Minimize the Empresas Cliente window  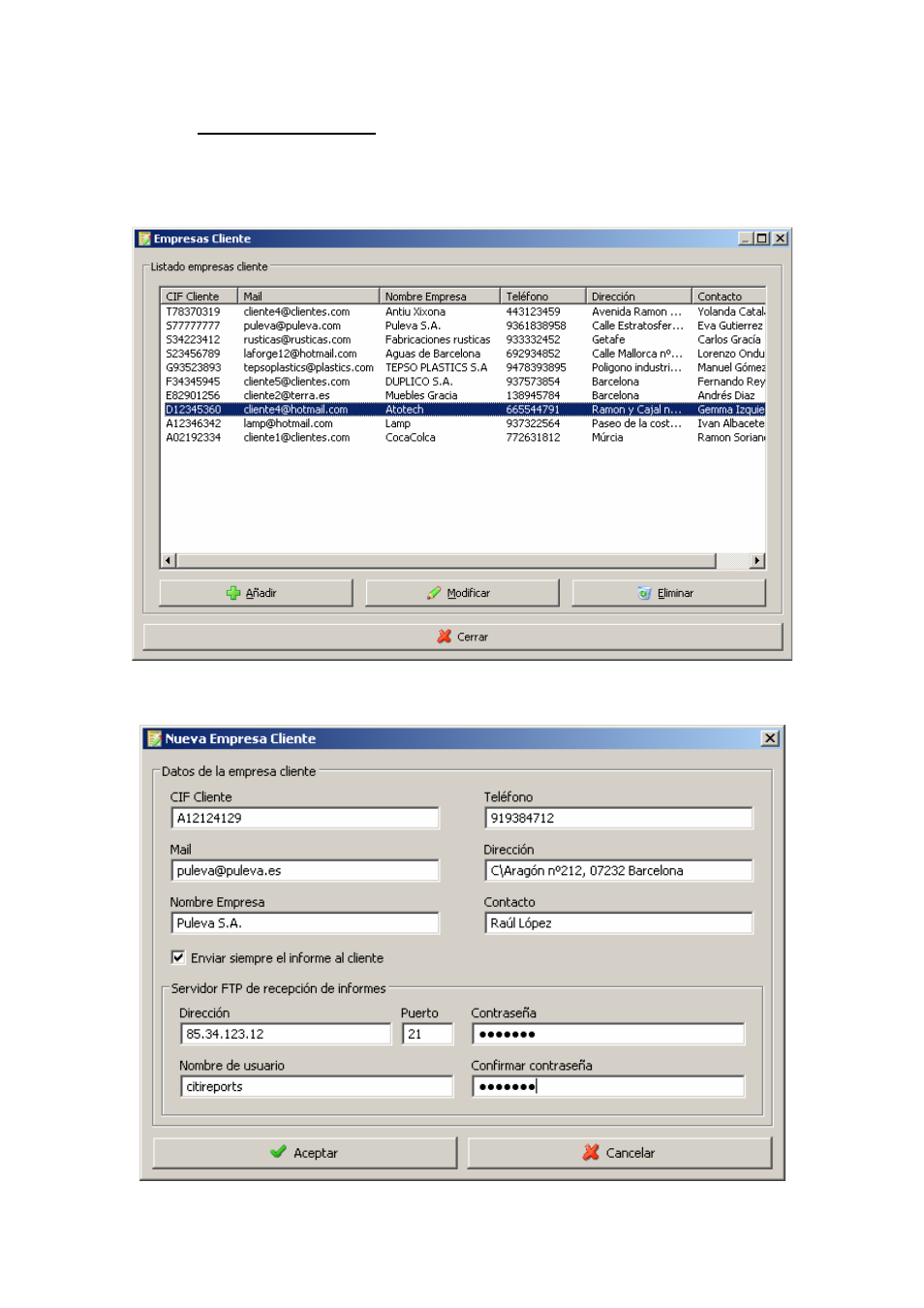[x=747, y=238]
